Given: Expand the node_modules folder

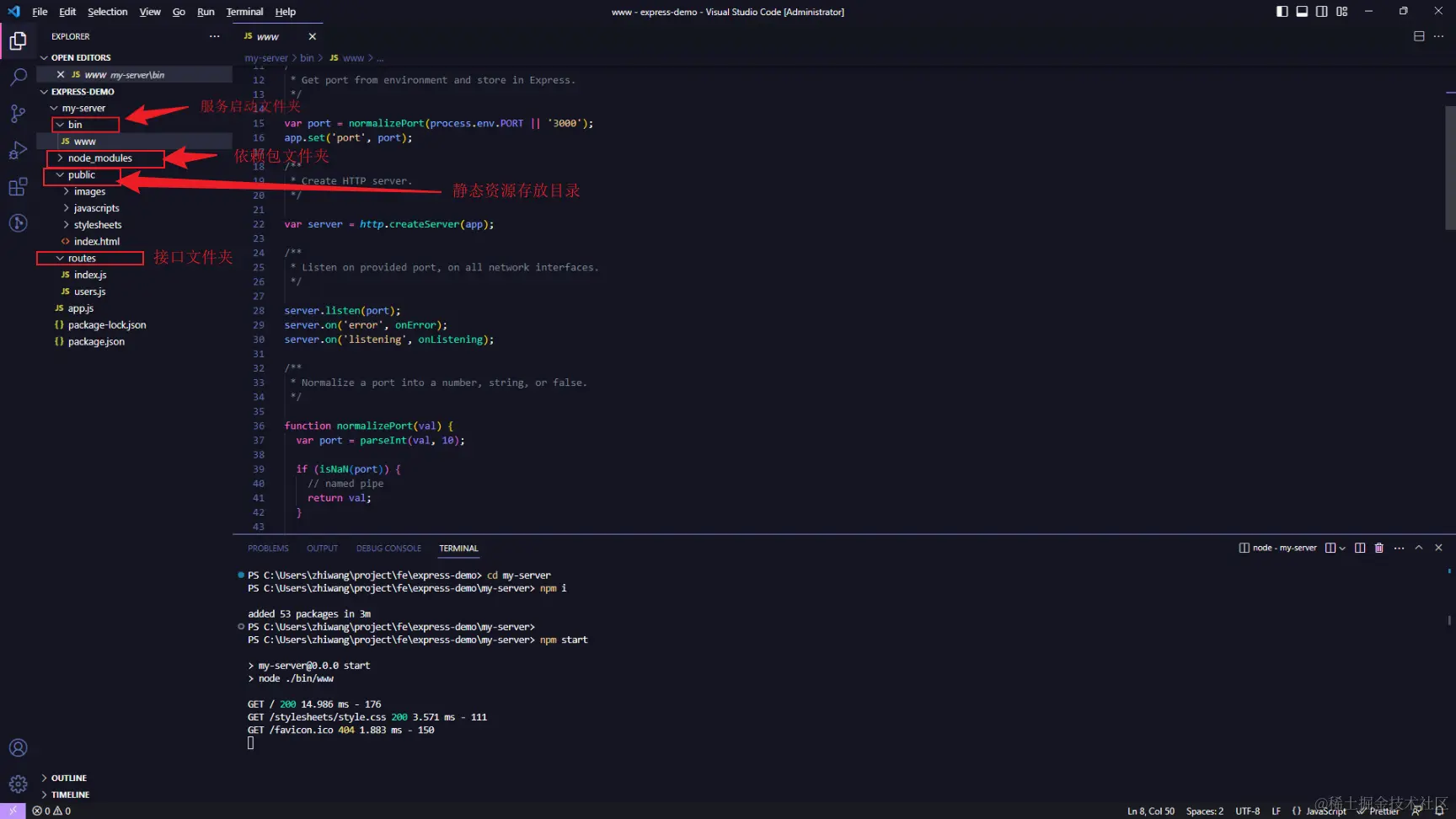Looking at the screenshot, I should pos(99,158).
